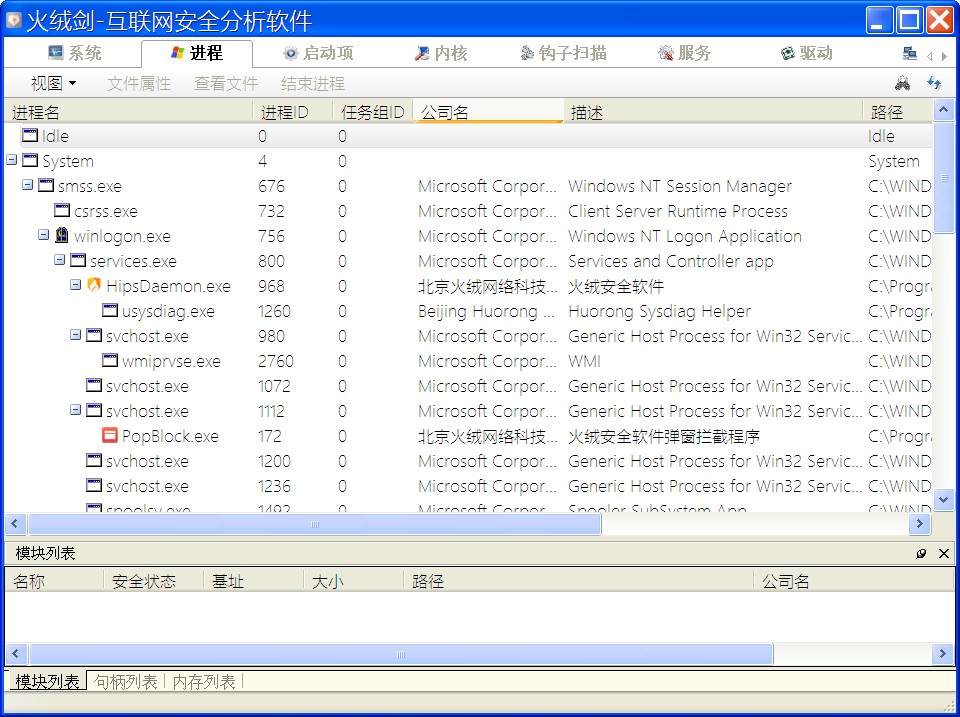Collapse the smss.exe tree node

28,184
